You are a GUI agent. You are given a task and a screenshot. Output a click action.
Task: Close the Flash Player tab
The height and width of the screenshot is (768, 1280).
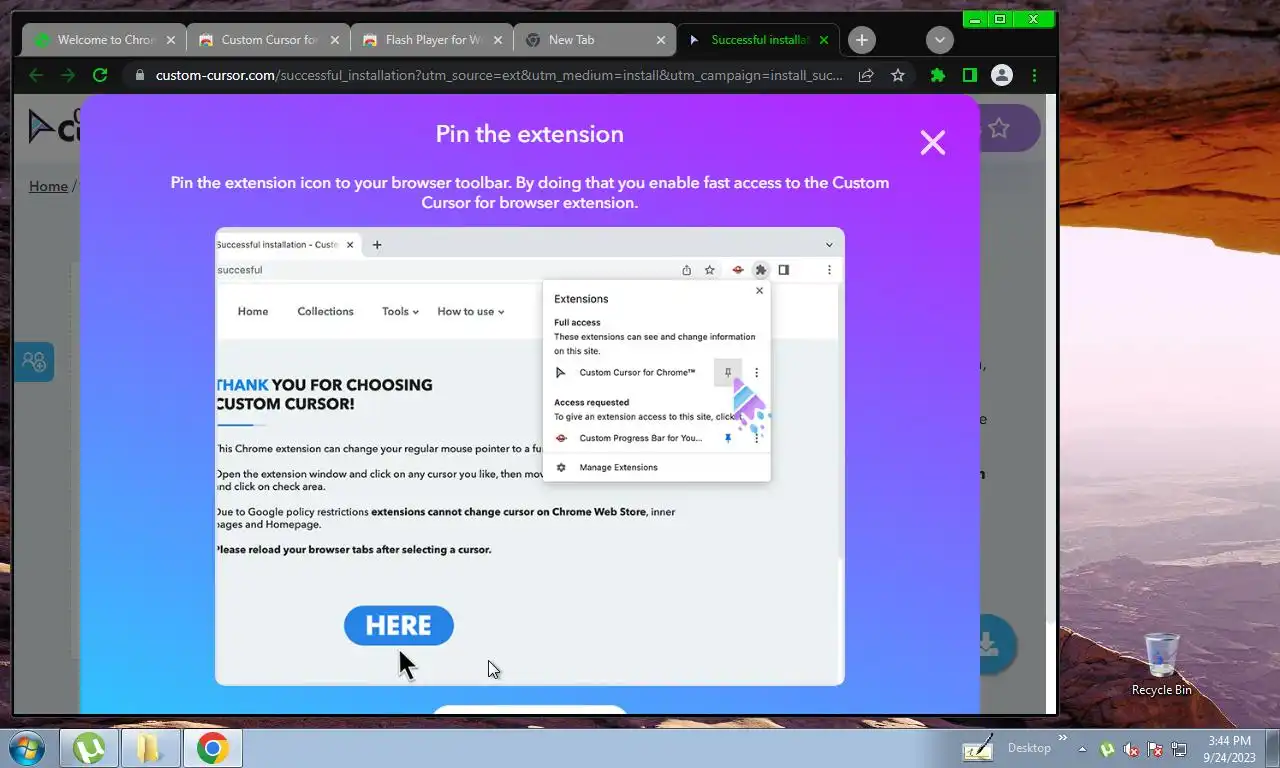(x=498, y=40)
